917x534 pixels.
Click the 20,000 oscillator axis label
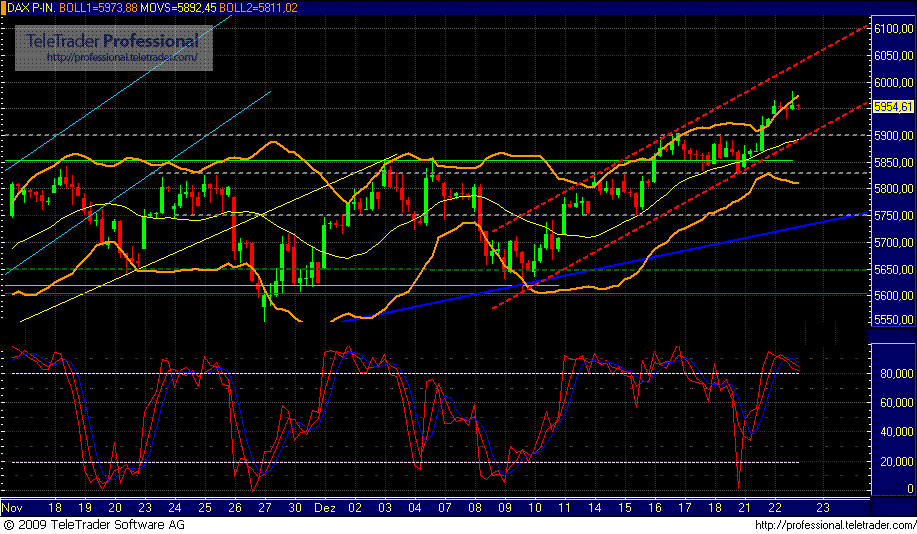coord(897,462)
